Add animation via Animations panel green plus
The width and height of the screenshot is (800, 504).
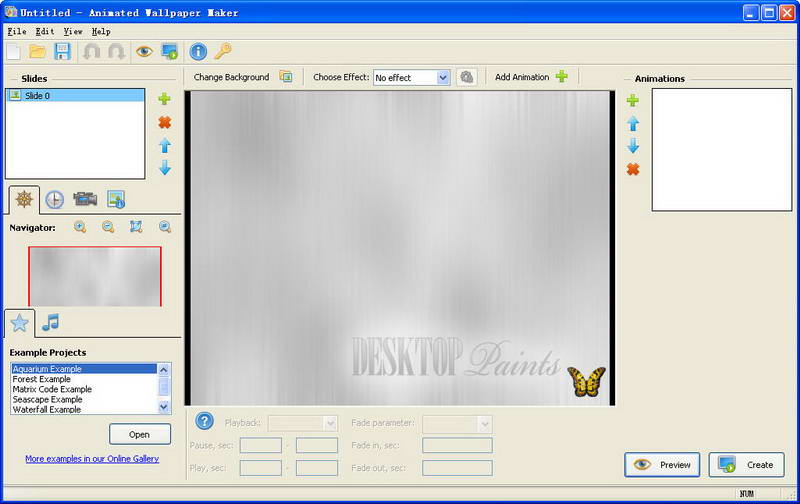(633, 100)
